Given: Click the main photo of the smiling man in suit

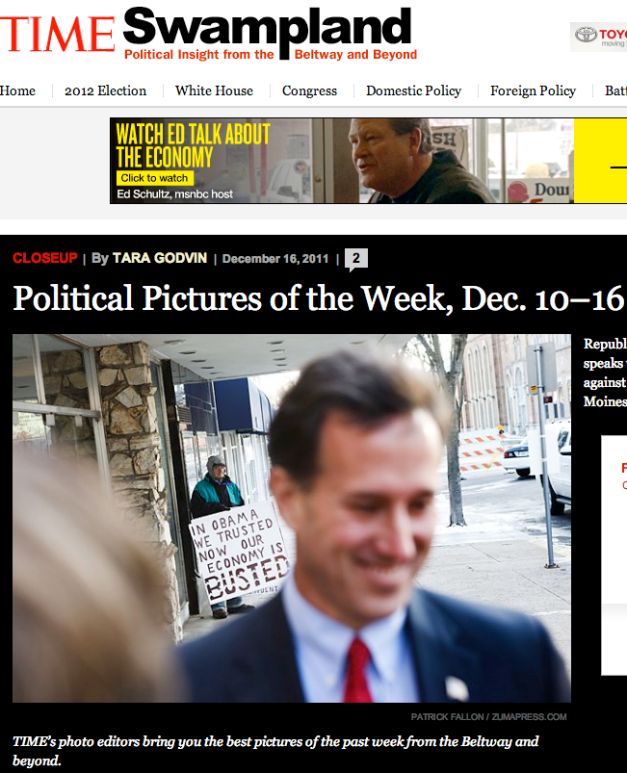Looking at the screenshot, I should [292, 518].
